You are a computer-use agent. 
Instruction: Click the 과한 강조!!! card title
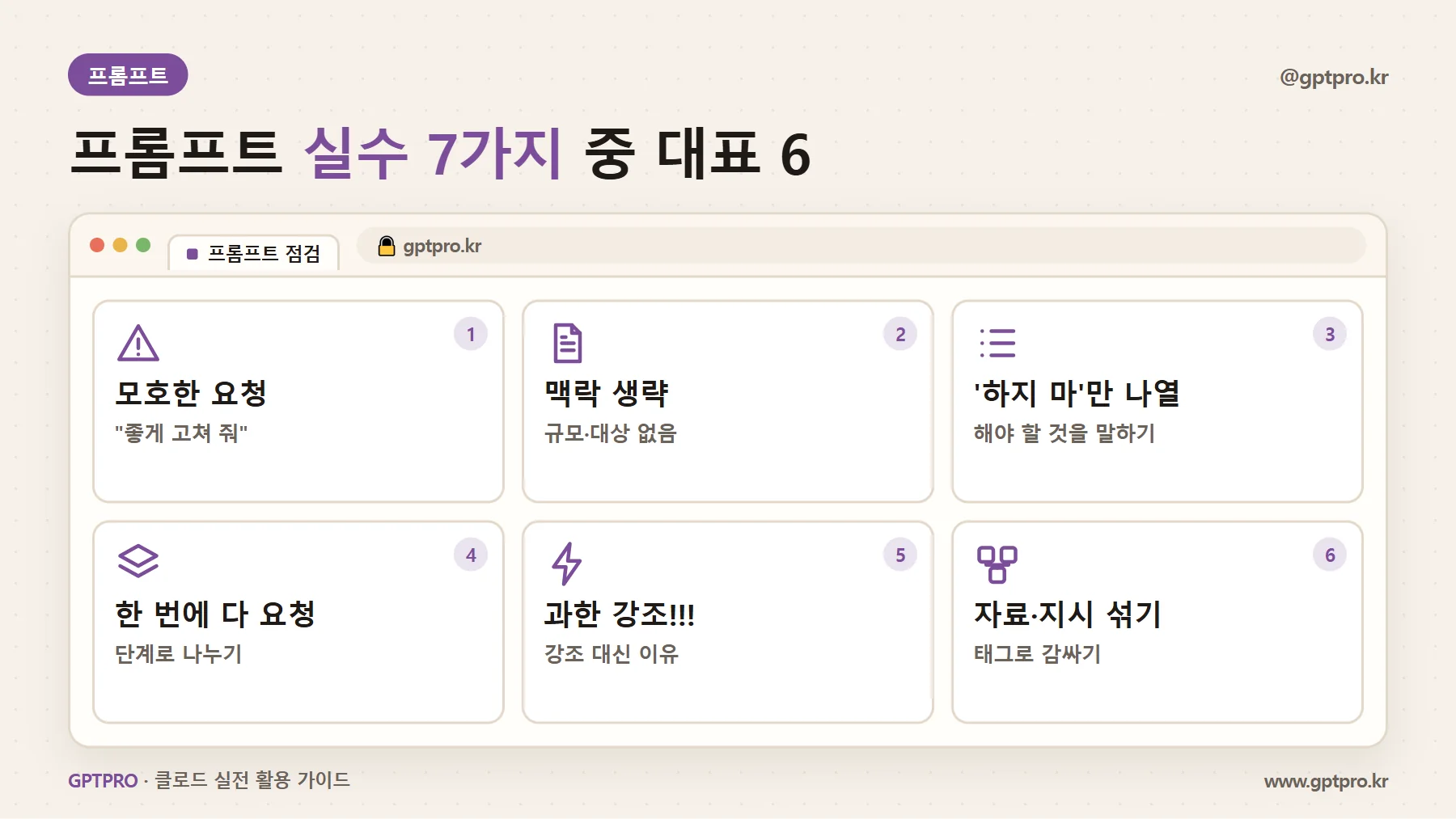click(620, 614)
